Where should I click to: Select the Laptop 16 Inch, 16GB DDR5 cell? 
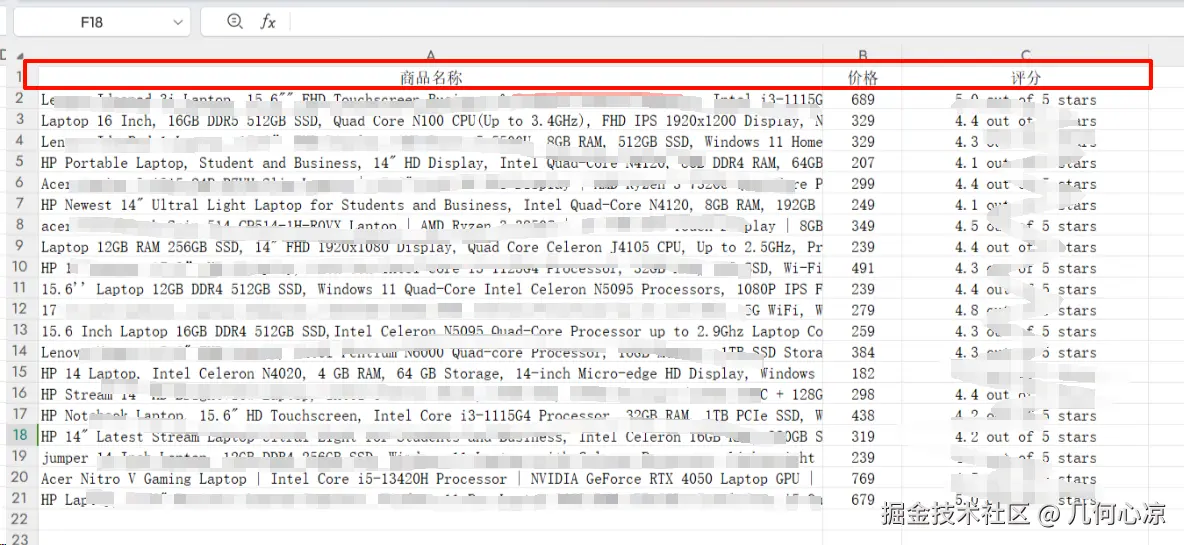pos(430,121)
